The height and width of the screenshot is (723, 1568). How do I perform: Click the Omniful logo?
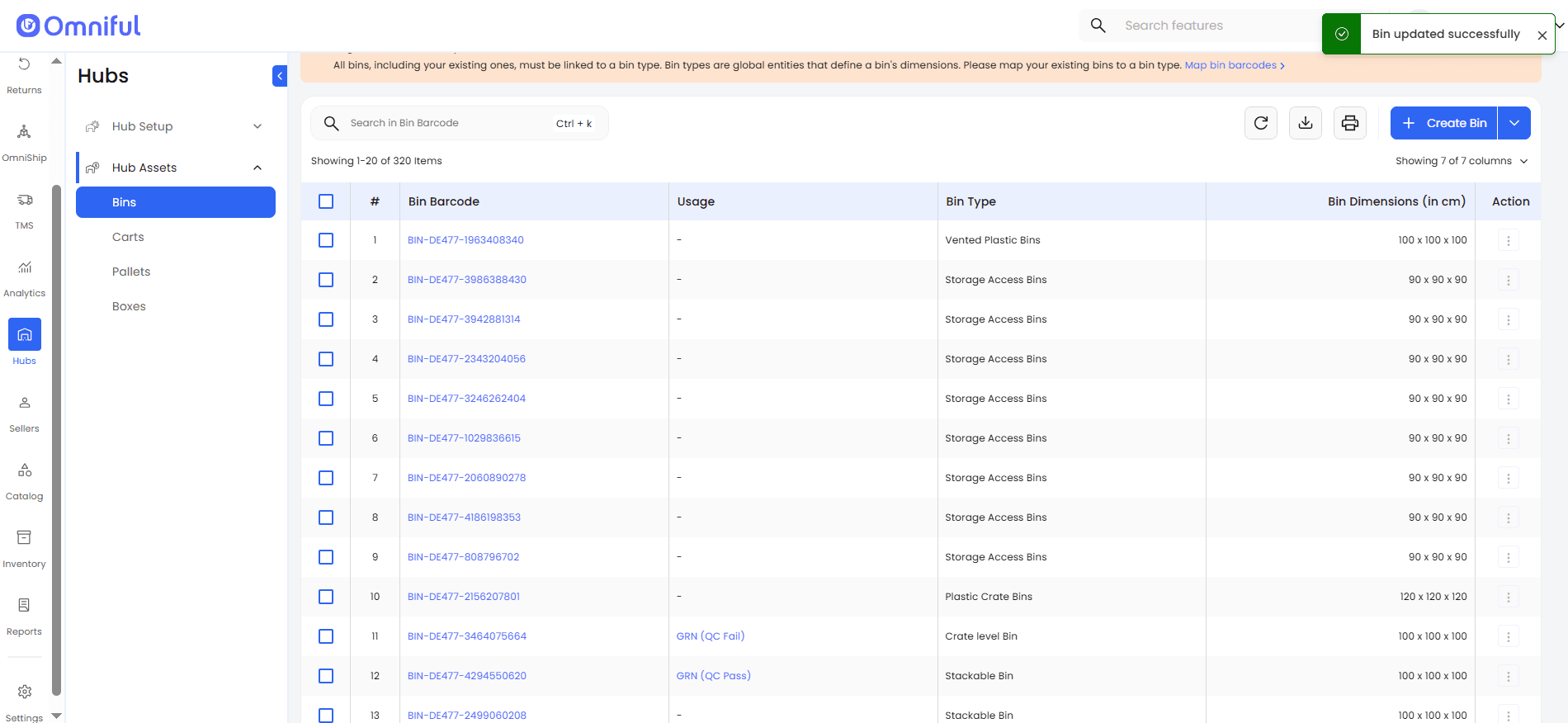coord(78,26)
